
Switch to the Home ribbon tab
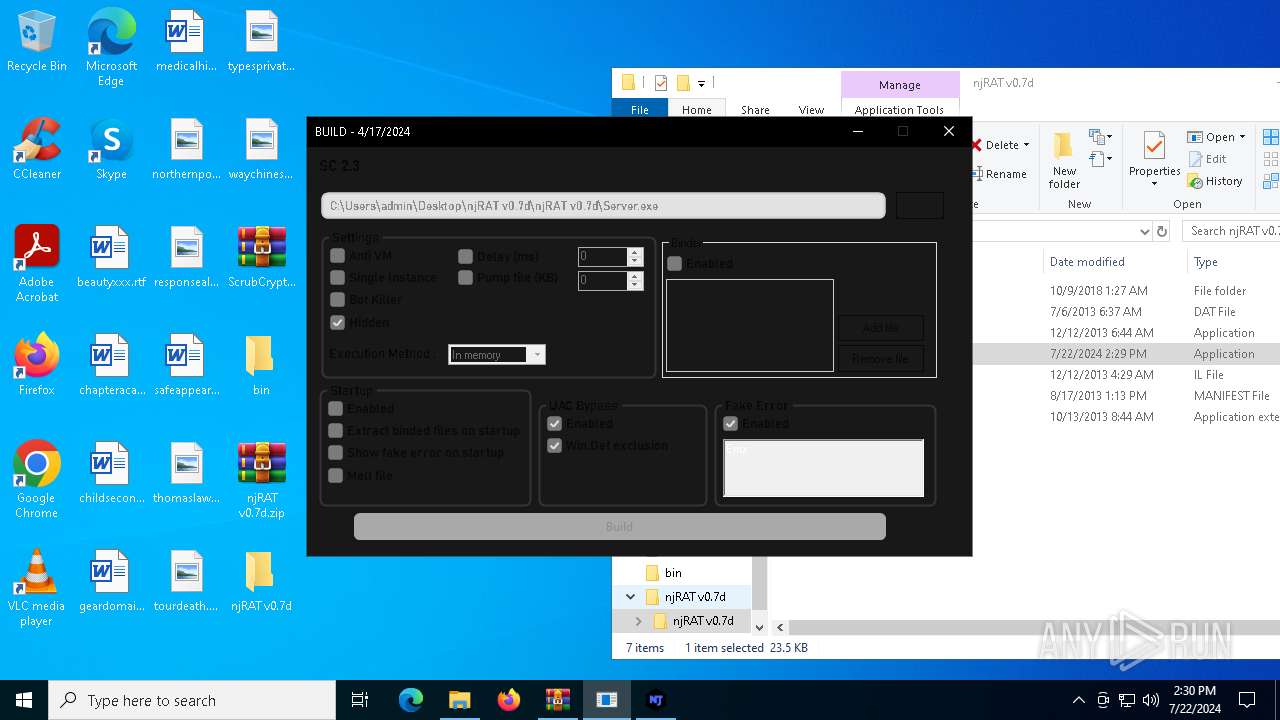(x=697, y=110)
